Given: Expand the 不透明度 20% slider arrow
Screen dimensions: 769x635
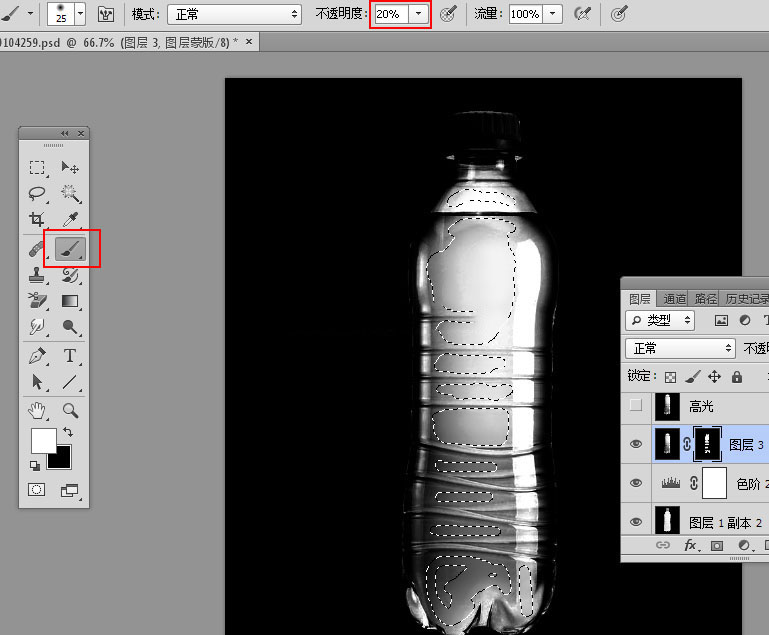Looking at the screenshot, I should pyautogui.click(x=419, y=14).
